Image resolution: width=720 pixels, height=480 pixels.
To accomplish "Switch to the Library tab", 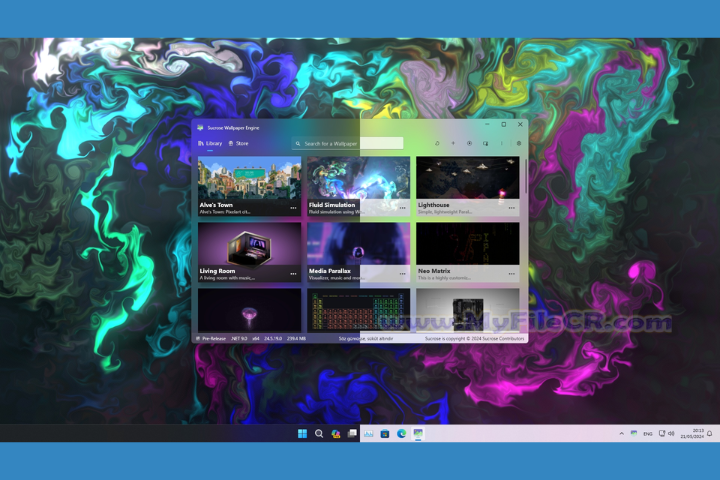I will click(x=210, y=143).
